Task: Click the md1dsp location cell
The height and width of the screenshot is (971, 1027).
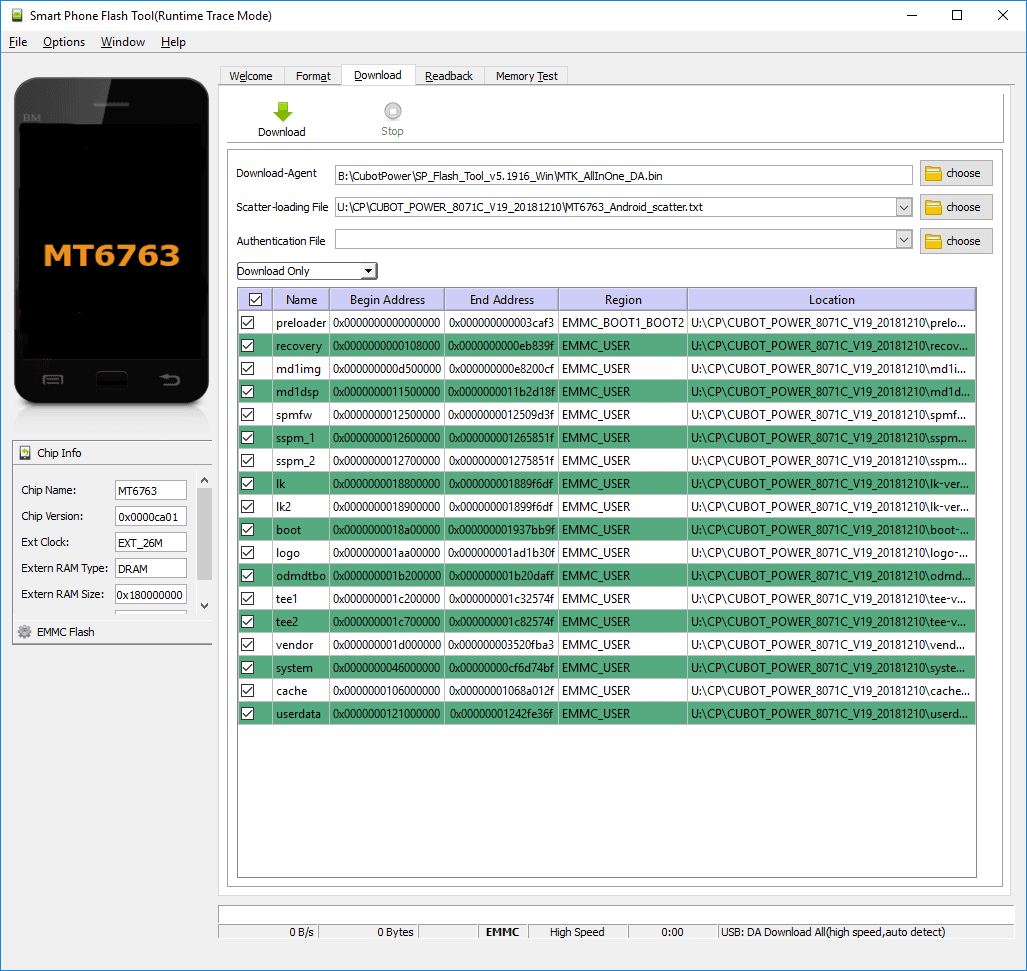Action: click(832, 392)
